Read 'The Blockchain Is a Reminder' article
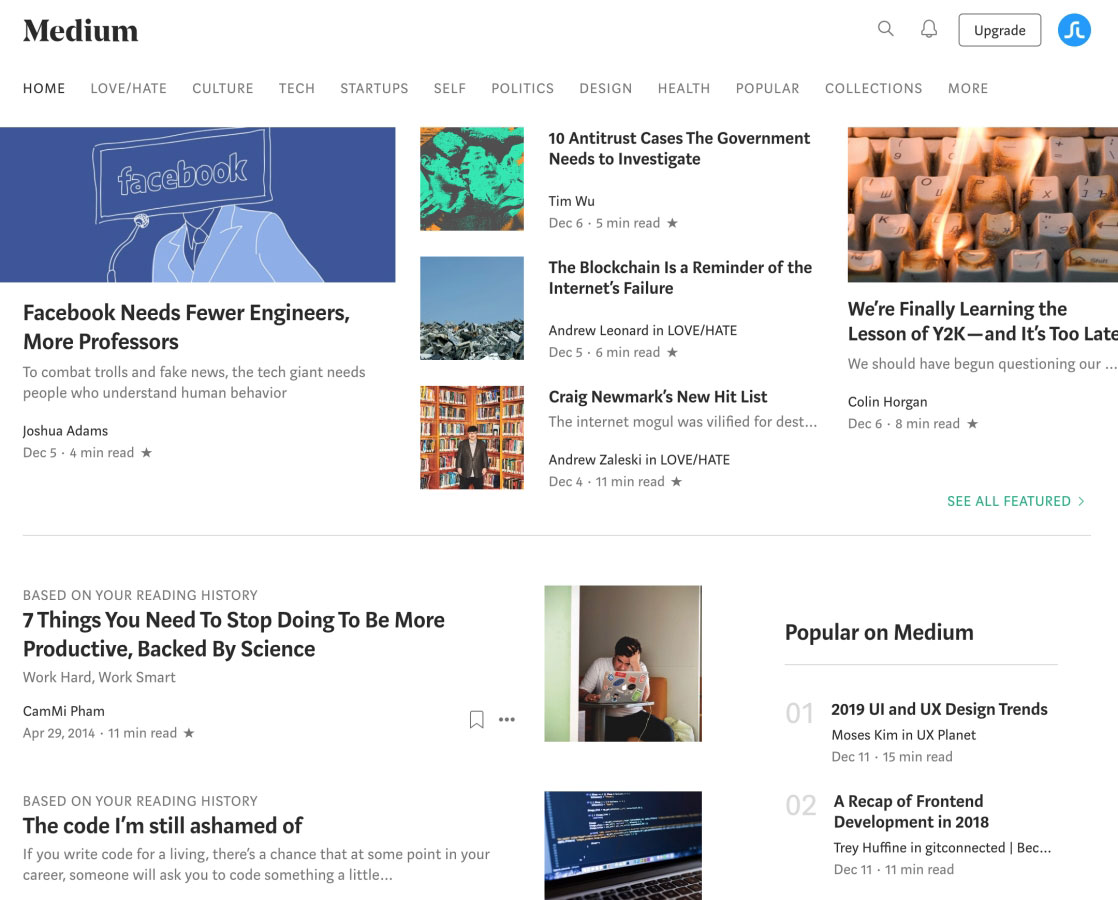The height and width of the screenshot is (900, 1118). coord(680,277)
